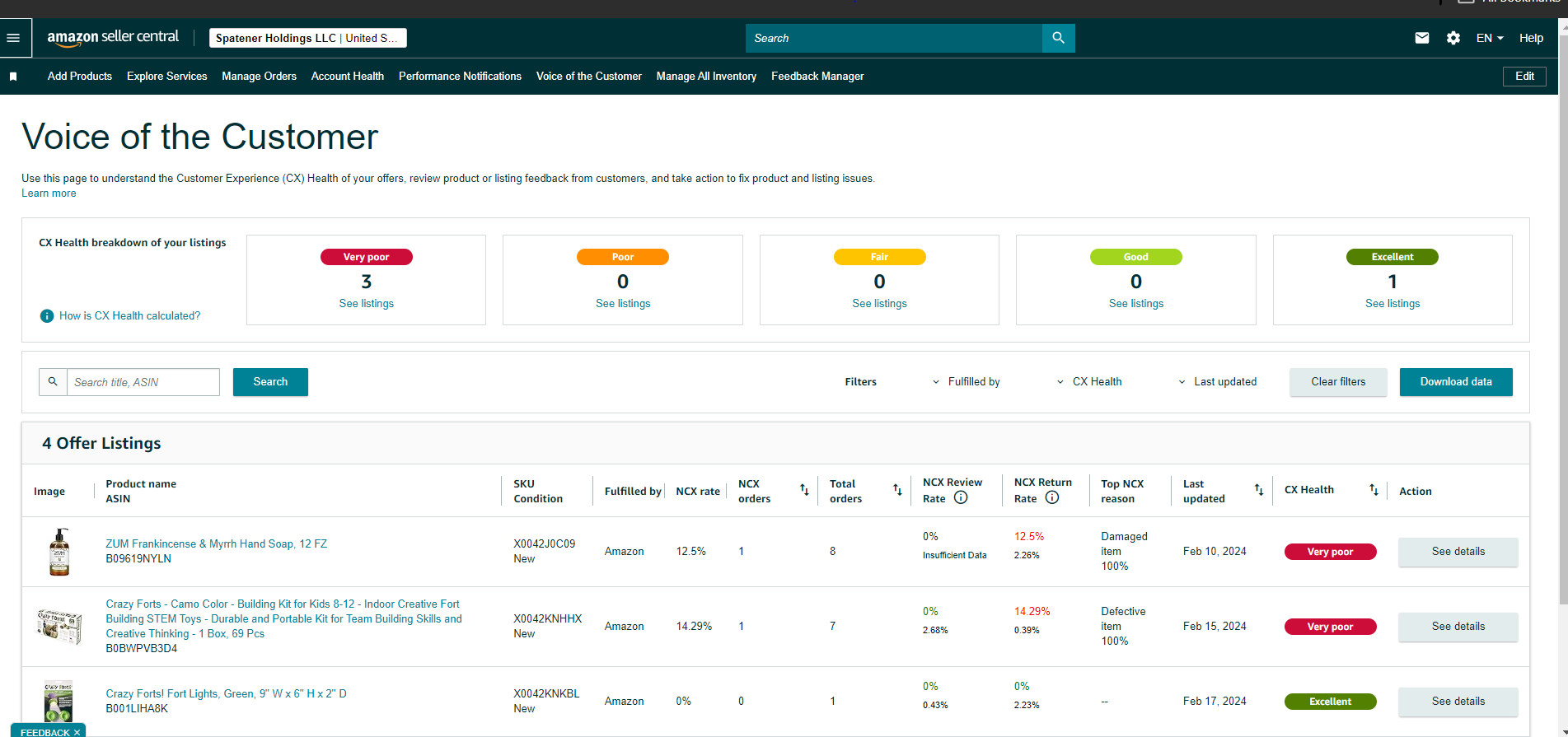Click the Download data button
The height and width of the screenshot is (737, 1568).
1456,382
